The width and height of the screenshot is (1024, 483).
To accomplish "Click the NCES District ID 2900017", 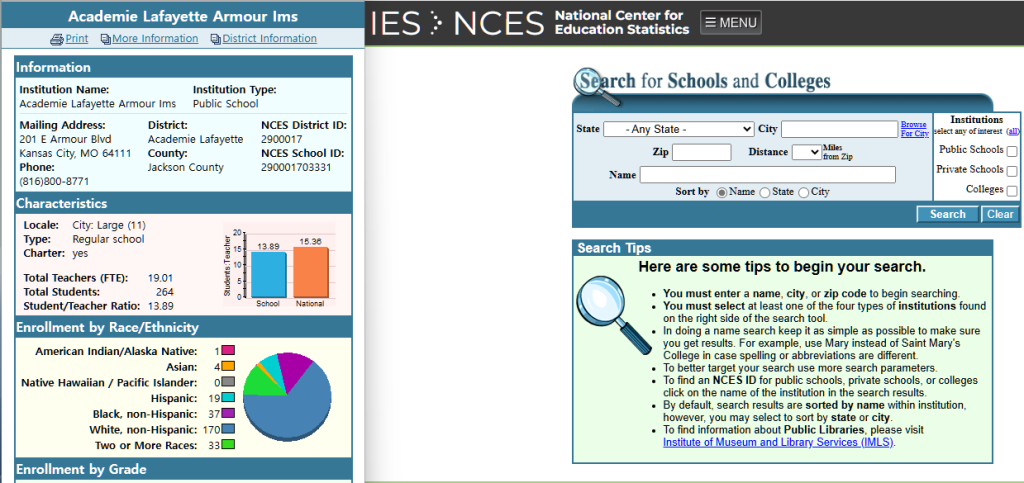I will coord(282,139).
